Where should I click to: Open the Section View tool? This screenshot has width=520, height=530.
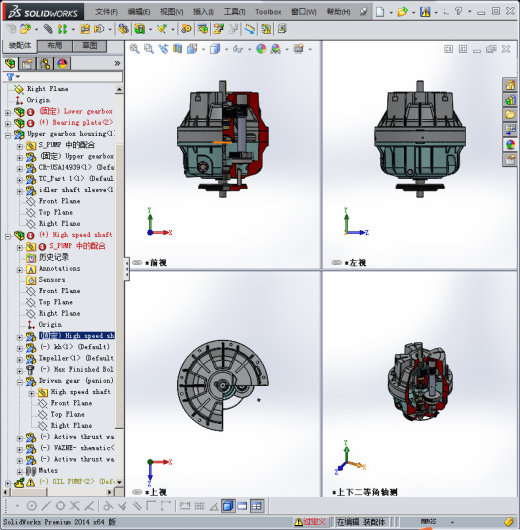pyautogui.click(x=178, y=49)
